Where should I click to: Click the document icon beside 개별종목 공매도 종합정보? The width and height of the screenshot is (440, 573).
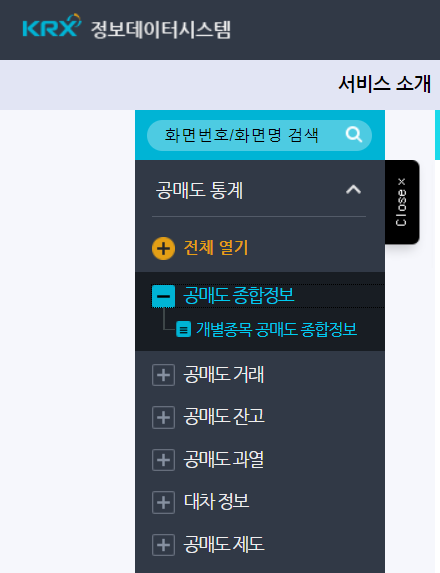183,329
